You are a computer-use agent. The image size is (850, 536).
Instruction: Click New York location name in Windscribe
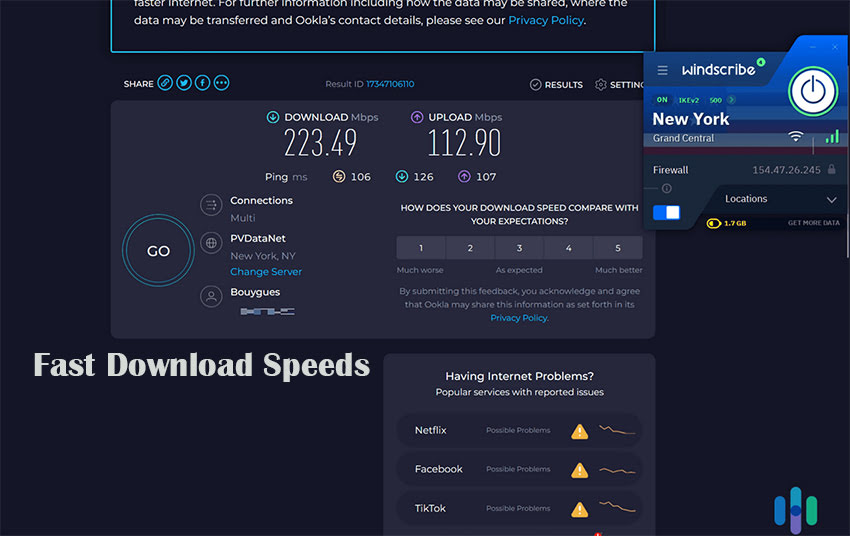click(x=691, y=119)
